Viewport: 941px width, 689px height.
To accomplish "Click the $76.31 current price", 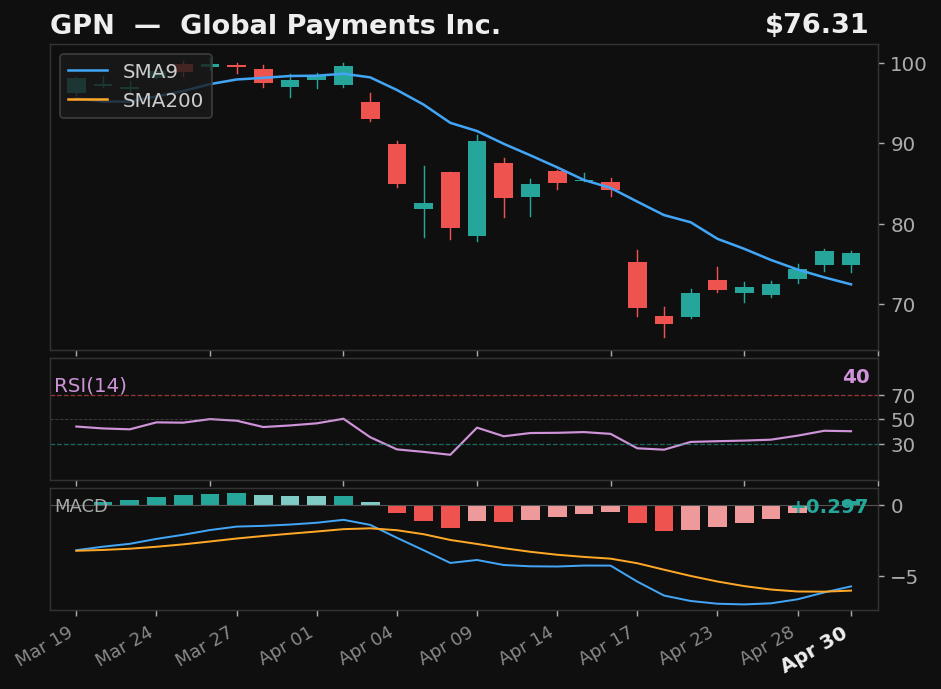I will tap(816, 25).
